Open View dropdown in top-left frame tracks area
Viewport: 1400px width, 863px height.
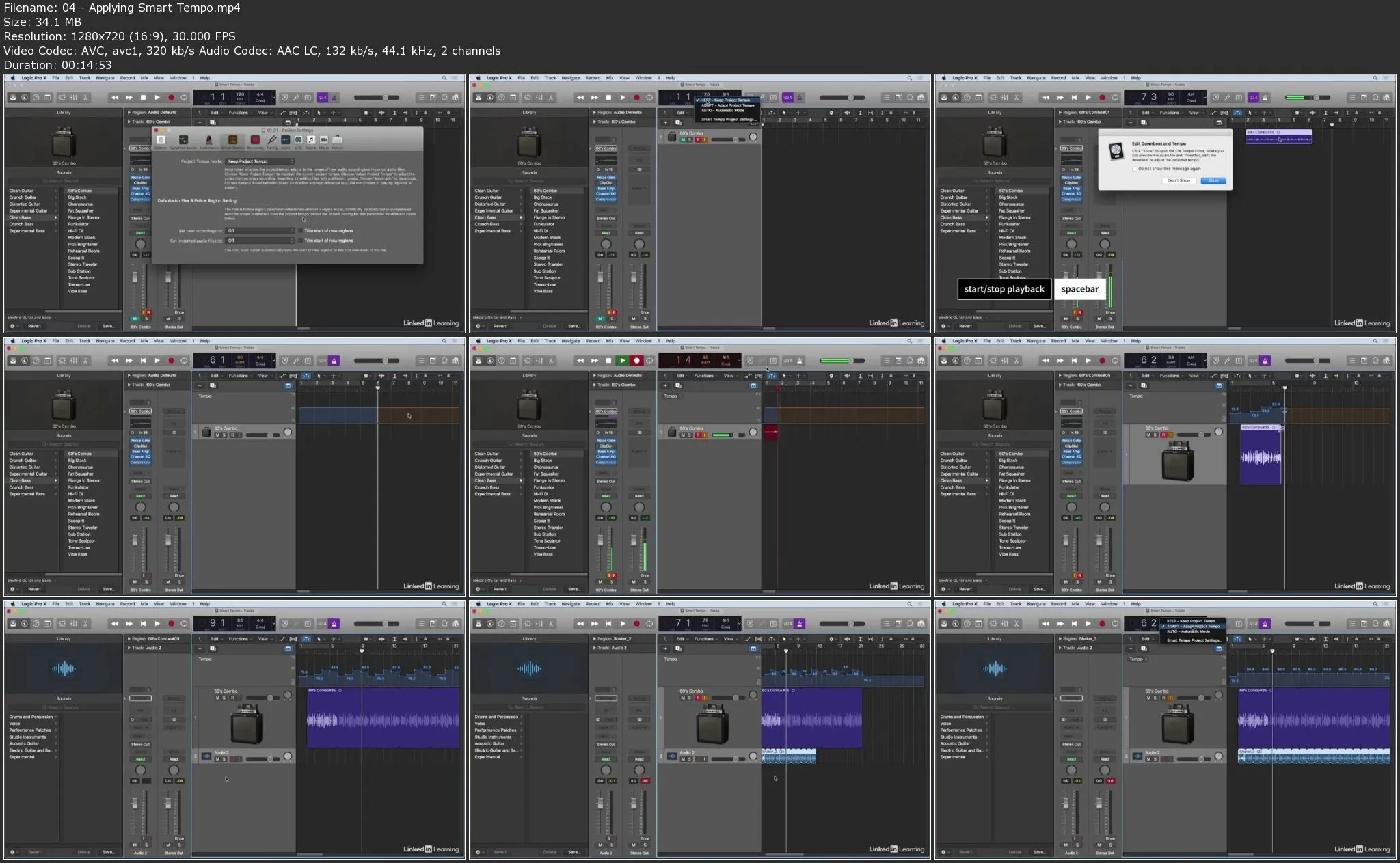265,113
